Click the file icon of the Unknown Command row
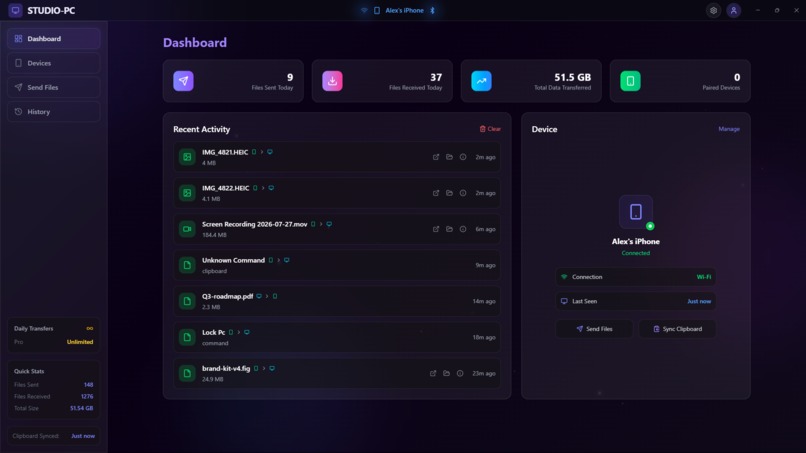 tap(187, 265)
